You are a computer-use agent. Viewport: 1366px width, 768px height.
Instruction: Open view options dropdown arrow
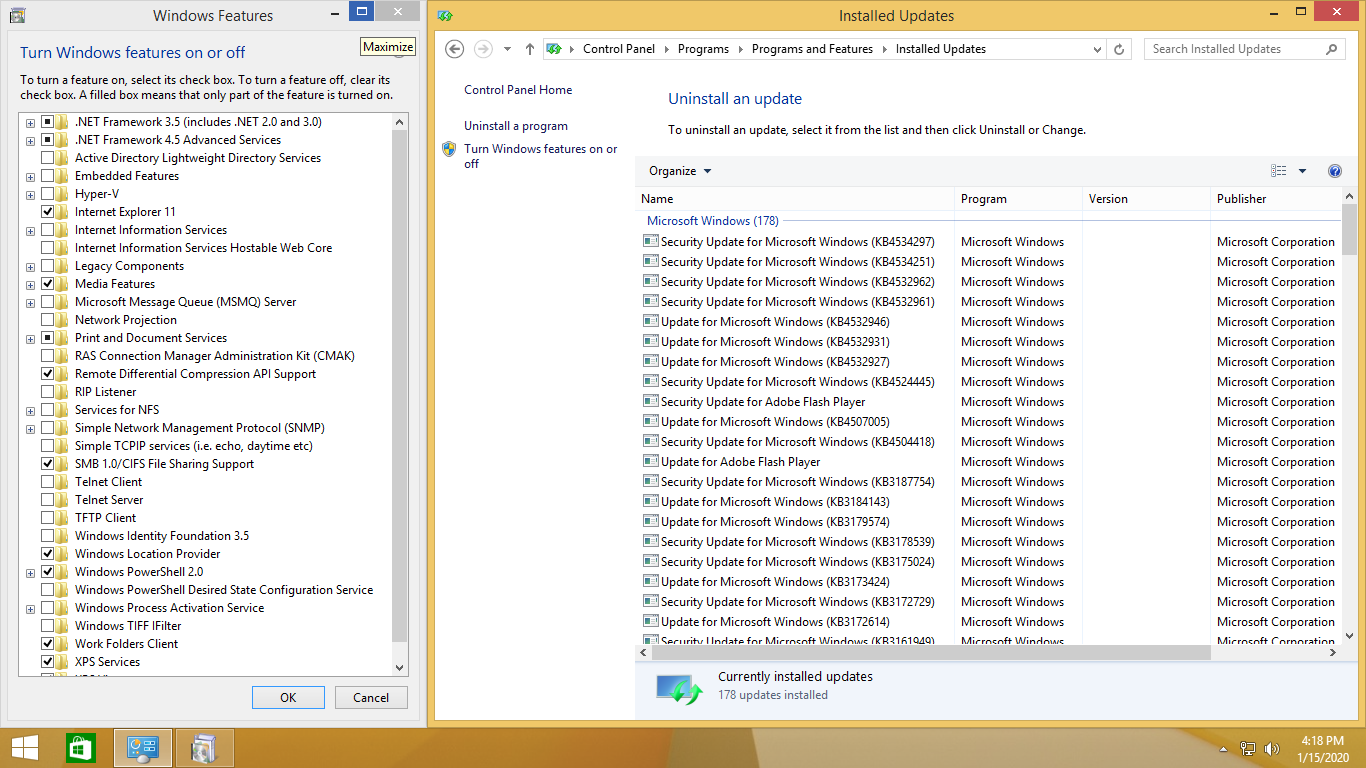[1302, 171]
